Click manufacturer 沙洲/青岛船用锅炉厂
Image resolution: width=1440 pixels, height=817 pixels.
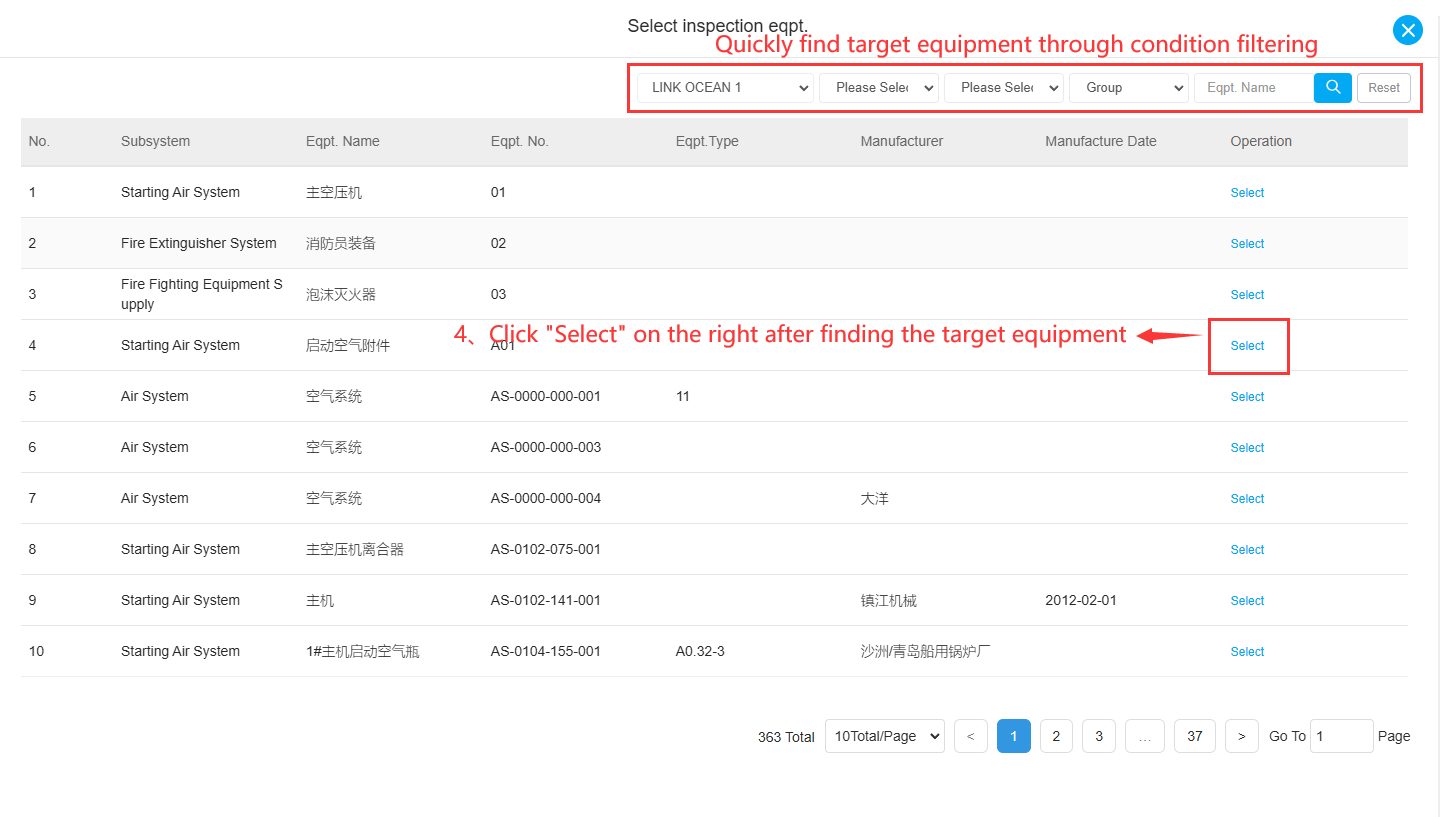tap(925, 651)
